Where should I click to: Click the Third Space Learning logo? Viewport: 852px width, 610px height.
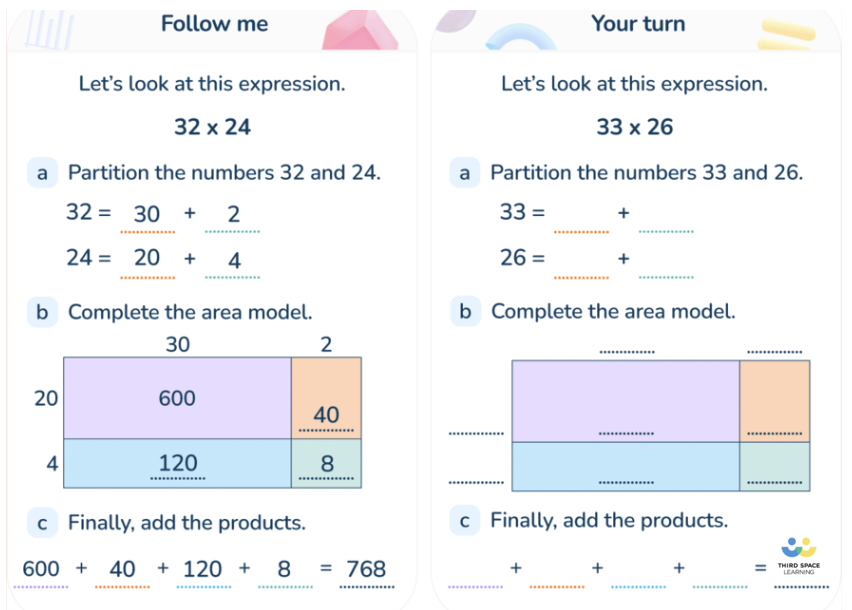pos(798,550)
